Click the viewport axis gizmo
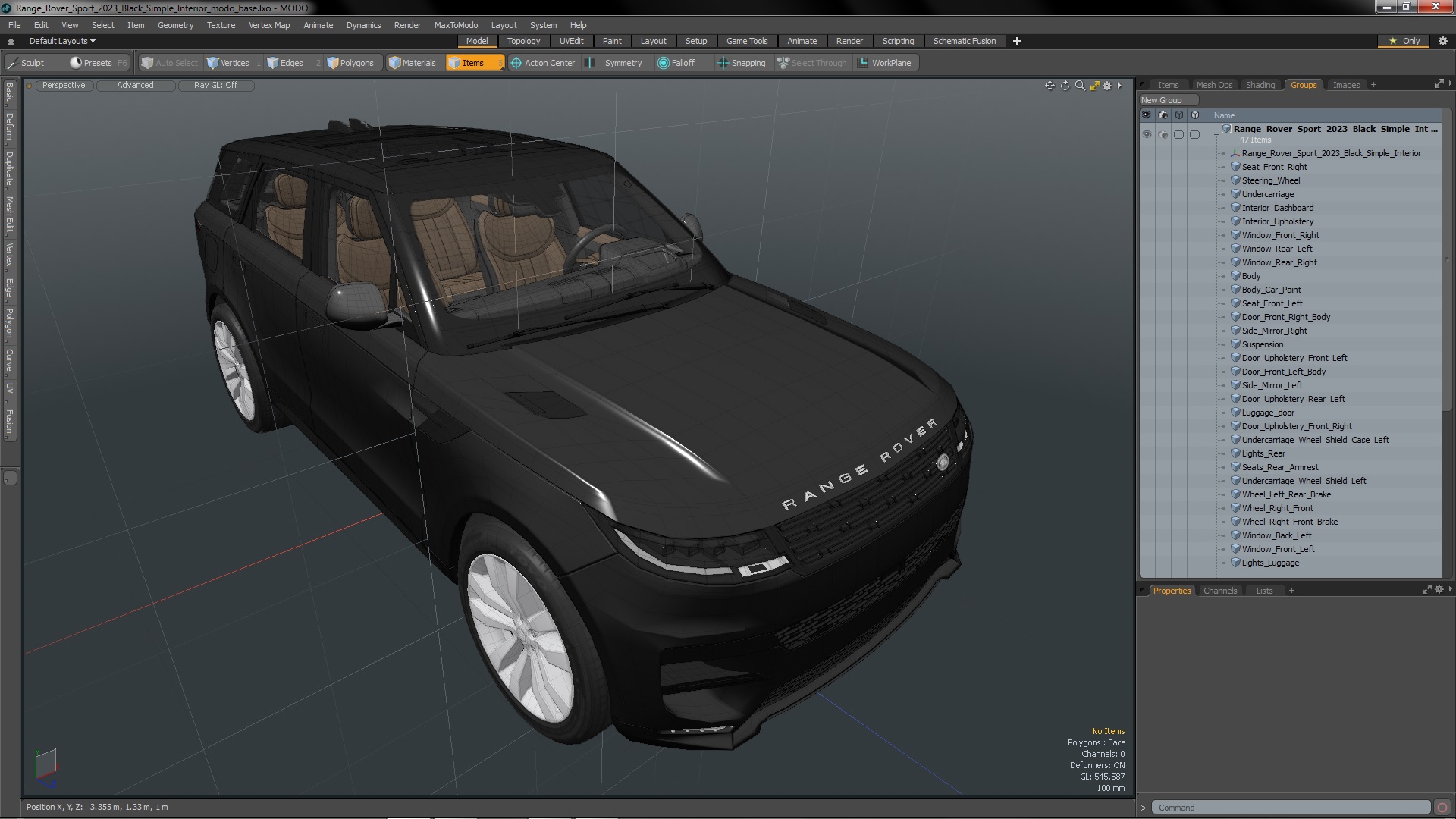The height and width of the screenshot is (819, 1456). coord(45,768)
